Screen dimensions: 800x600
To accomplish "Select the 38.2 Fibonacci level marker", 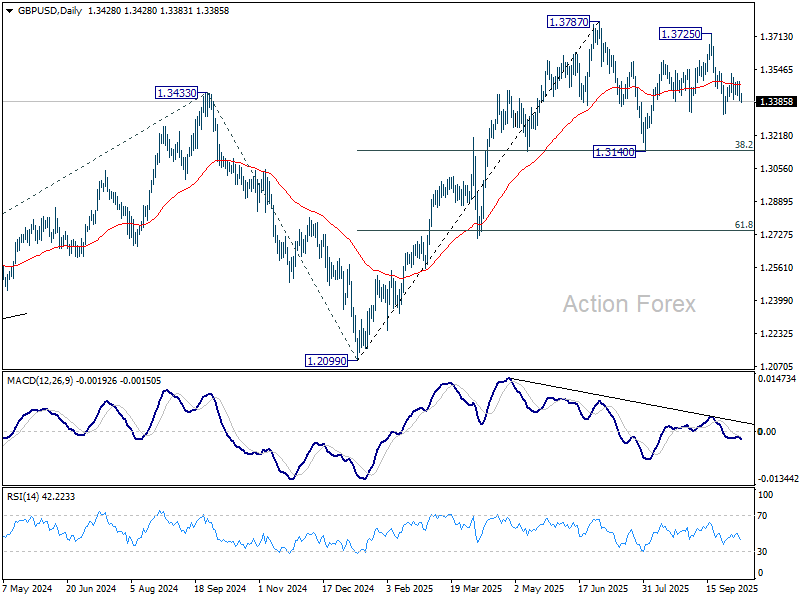I will tap(743, 145).
